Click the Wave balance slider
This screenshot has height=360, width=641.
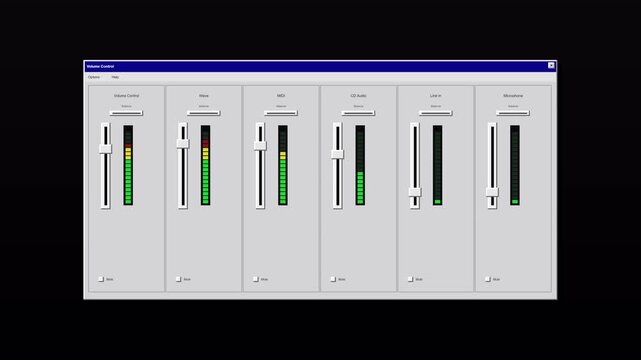(x=204, y=113)
